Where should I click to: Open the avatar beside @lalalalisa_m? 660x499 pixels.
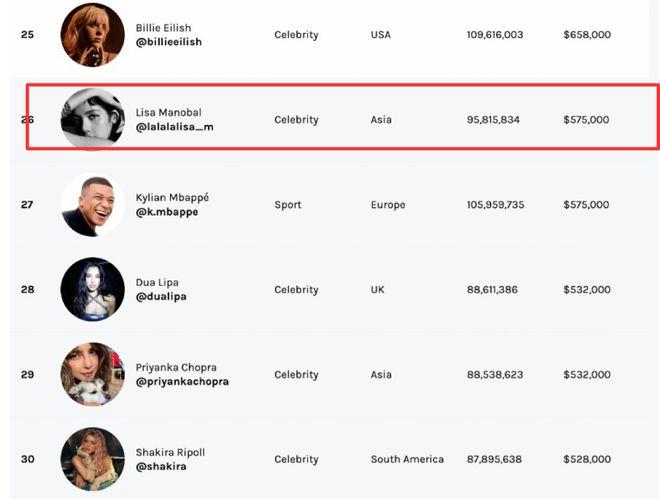(x=92, y=119)
